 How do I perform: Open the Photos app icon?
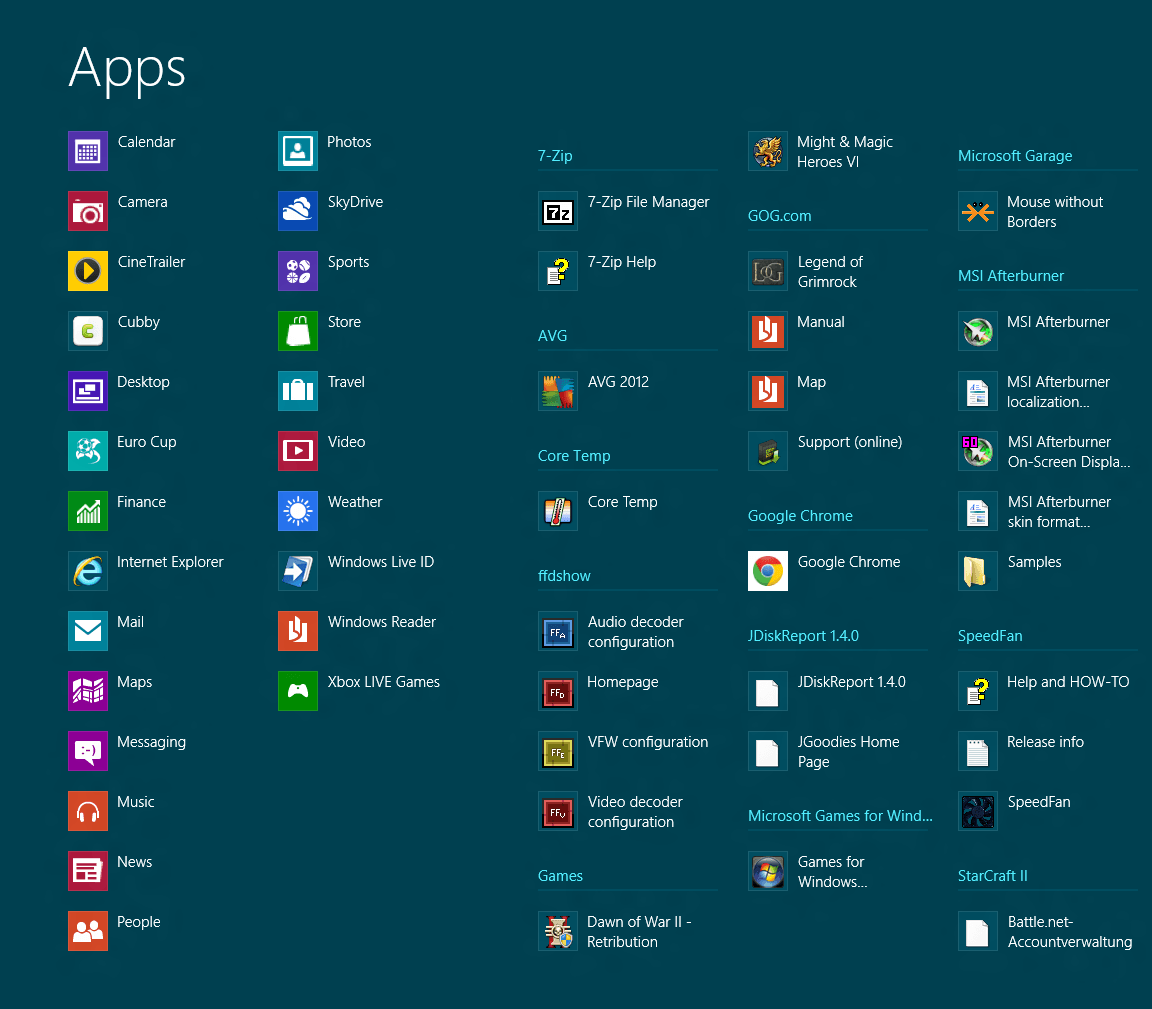click(298, 151)
